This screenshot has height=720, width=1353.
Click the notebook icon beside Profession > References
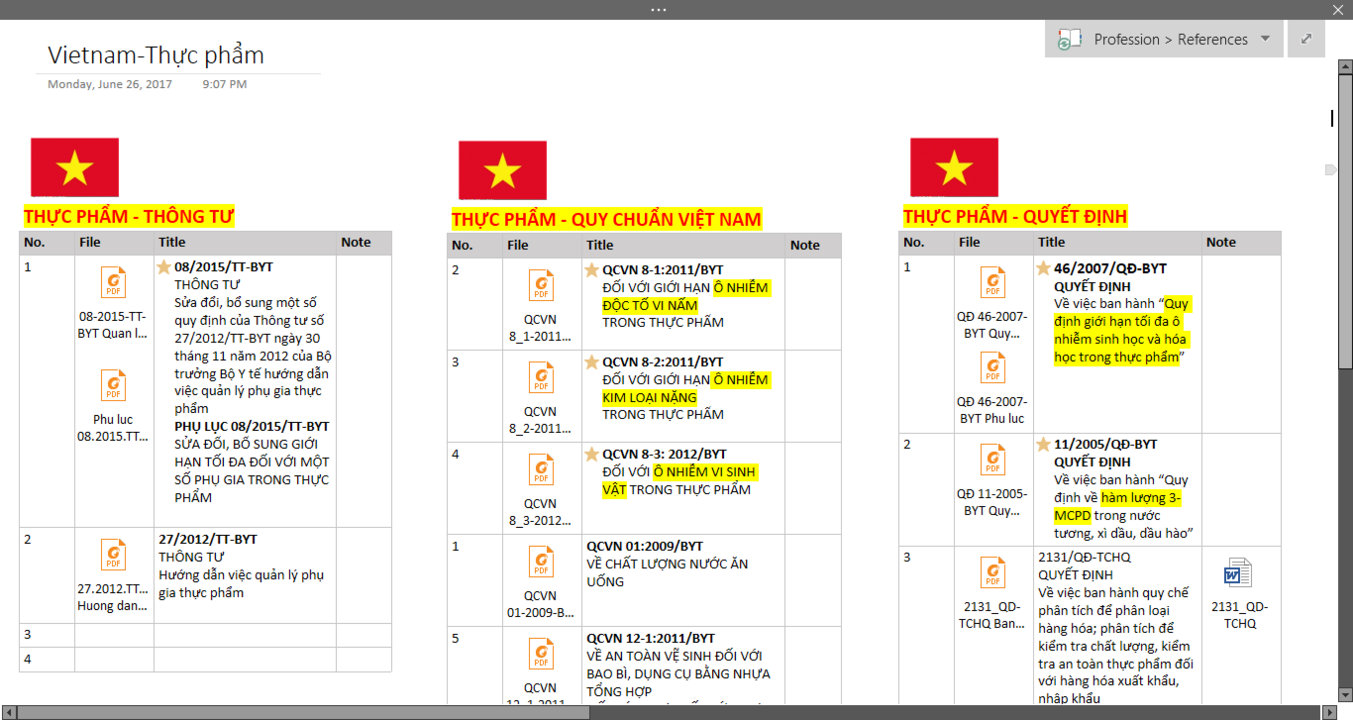(x=1069, y=40)
